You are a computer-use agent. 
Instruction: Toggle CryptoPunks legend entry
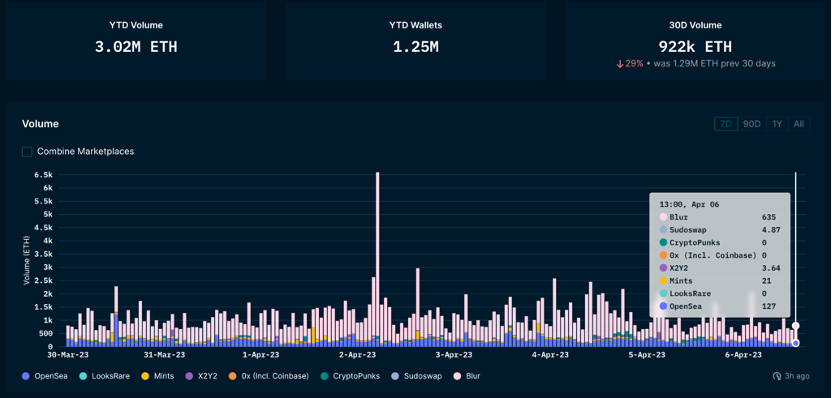click(350, 376)
